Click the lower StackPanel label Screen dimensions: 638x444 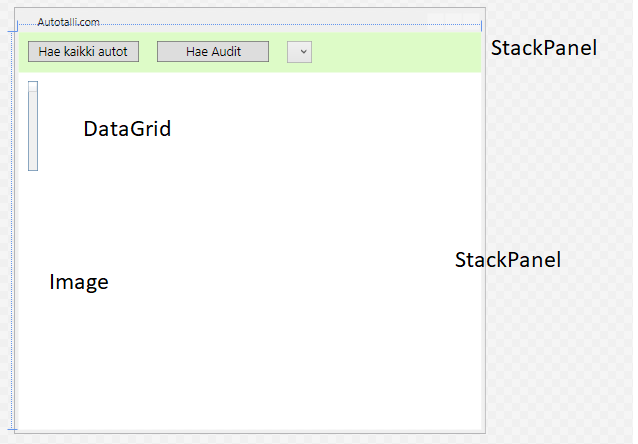pos(507,260)
